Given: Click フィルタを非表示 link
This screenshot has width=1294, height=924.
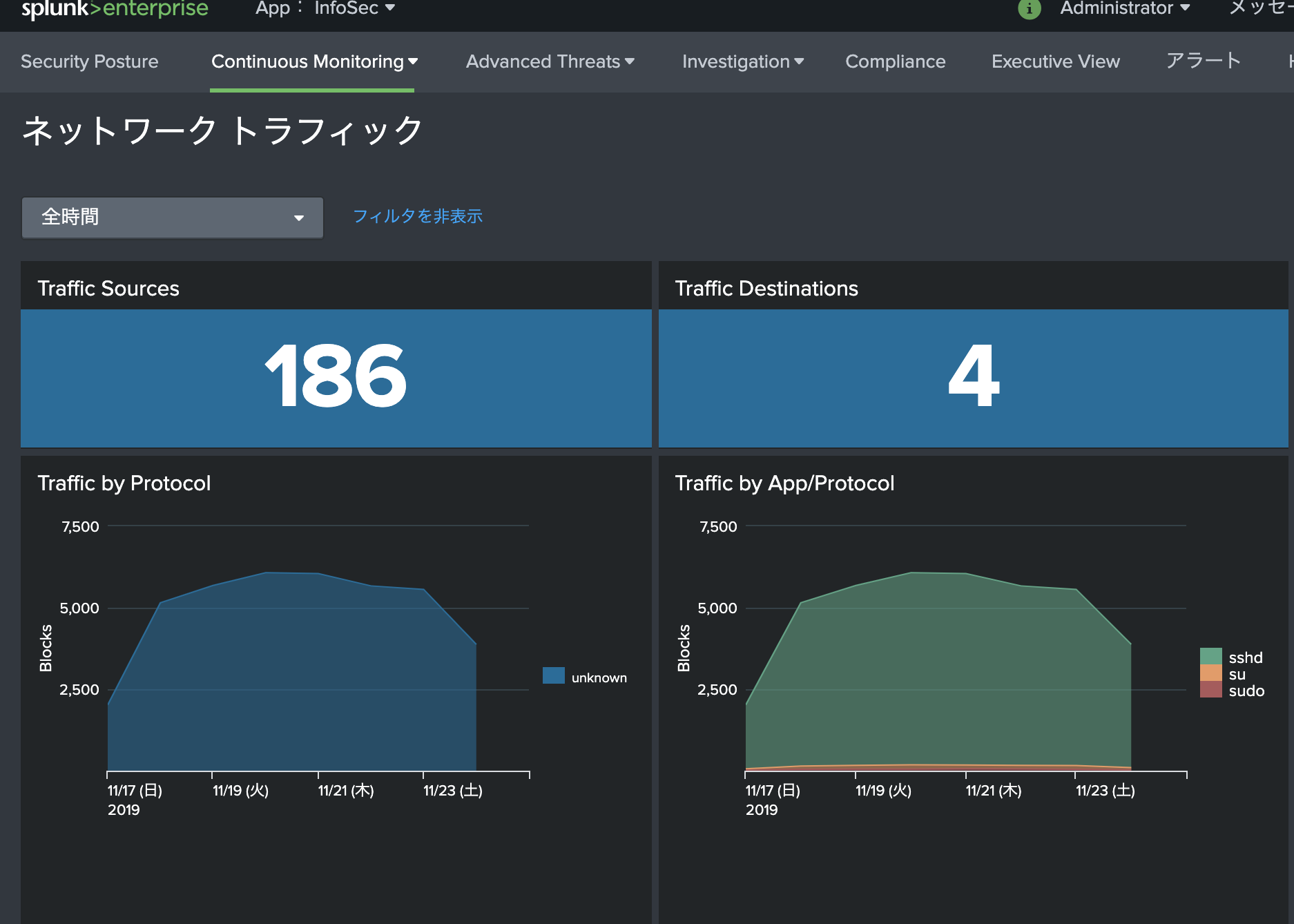Looking at the screenshot, I should click(x=418, y=216).
